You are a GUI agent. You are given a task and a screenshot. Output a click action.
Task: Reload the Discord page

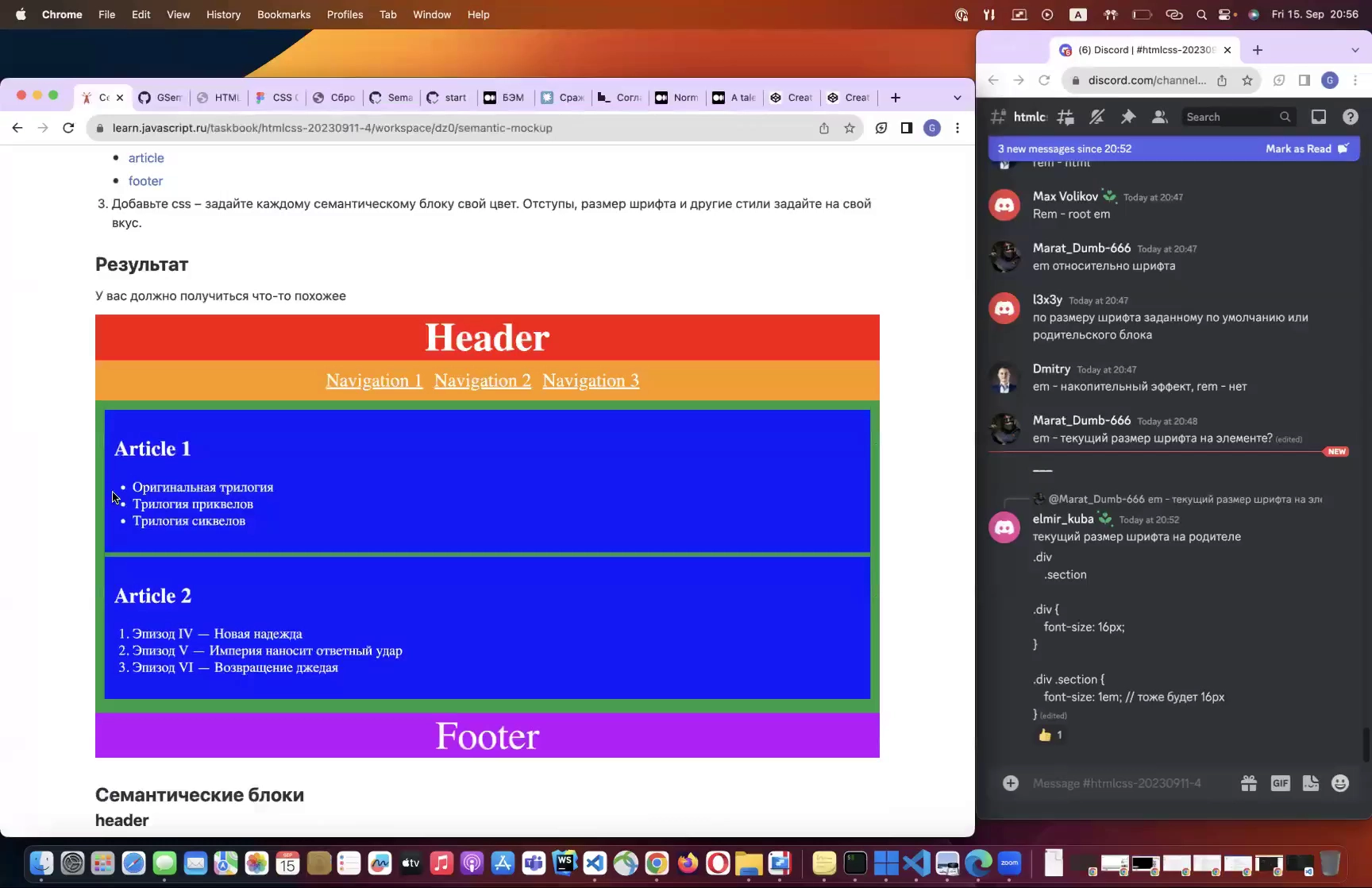click(1044, 80)
